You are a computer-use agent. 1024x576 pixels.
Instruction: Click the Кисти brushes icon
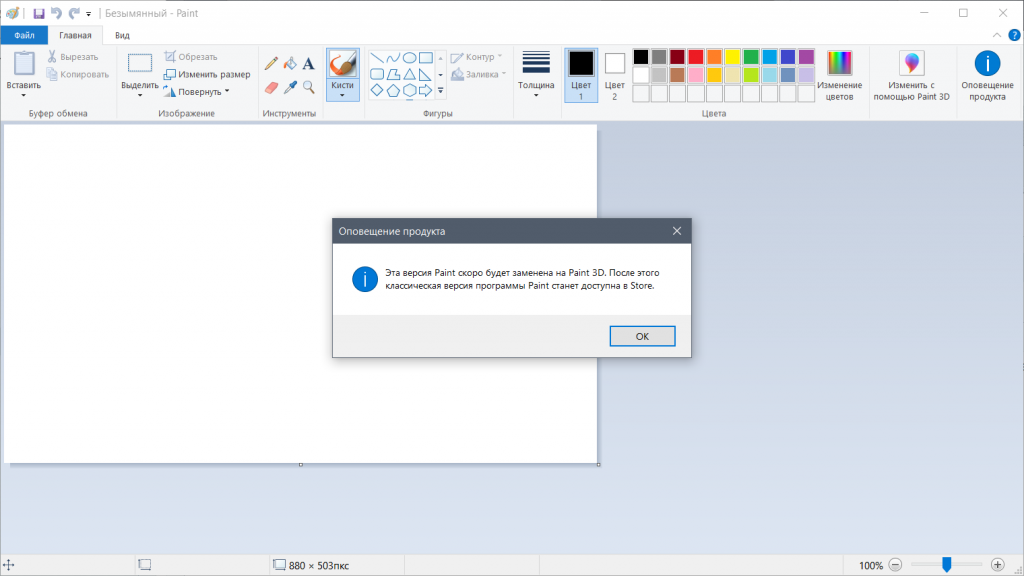tap(342, 64)
